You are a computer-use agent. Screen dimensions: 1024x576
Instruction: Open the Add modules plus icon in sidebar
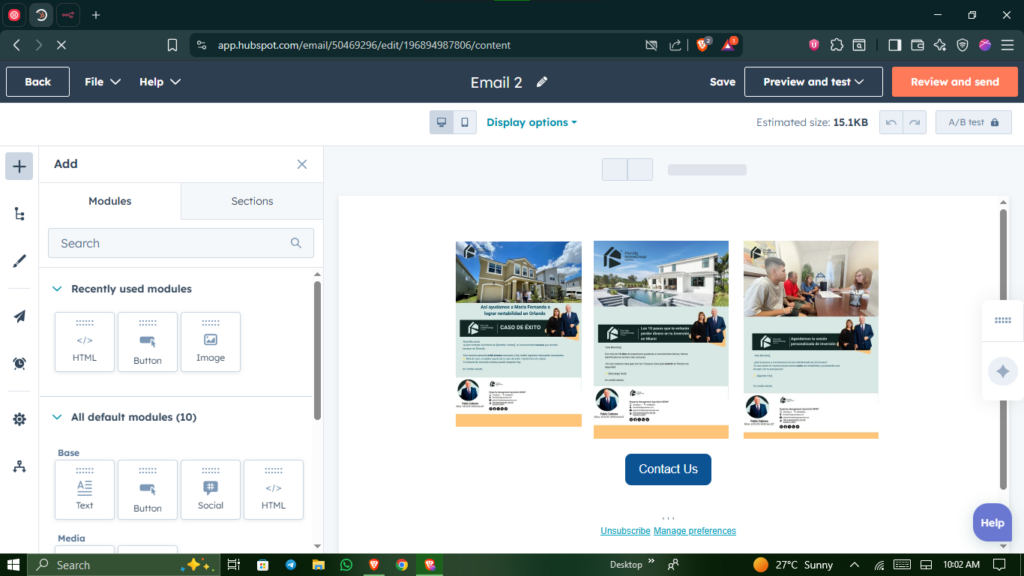pos(19,167)
